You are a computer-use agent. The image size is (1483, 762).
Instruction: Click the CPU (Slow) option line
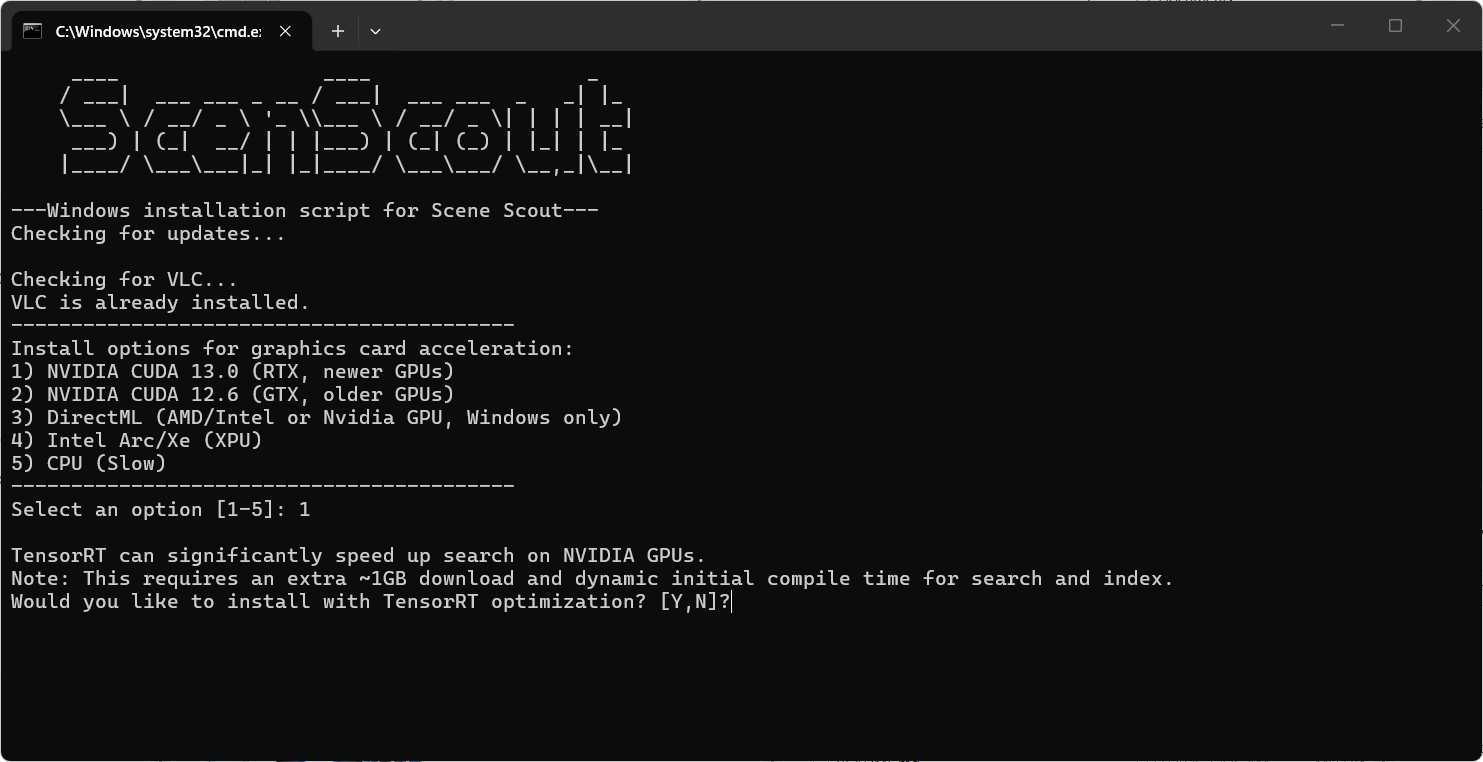[x=89, y=463]
